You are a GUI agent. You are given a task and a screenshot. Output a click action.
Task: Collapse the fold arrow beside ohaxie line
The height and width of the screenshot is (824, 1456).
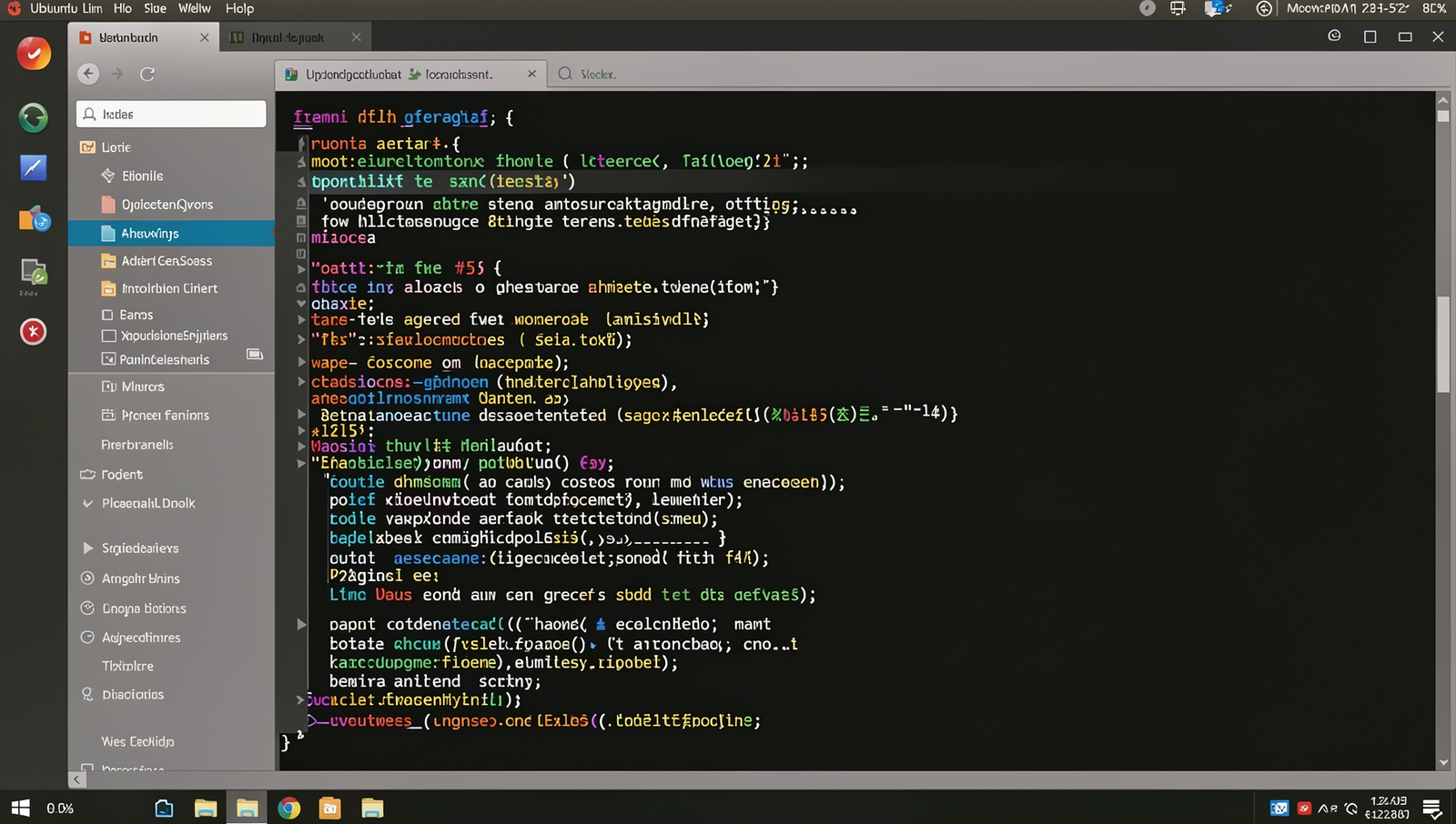(x=301, y=304)
